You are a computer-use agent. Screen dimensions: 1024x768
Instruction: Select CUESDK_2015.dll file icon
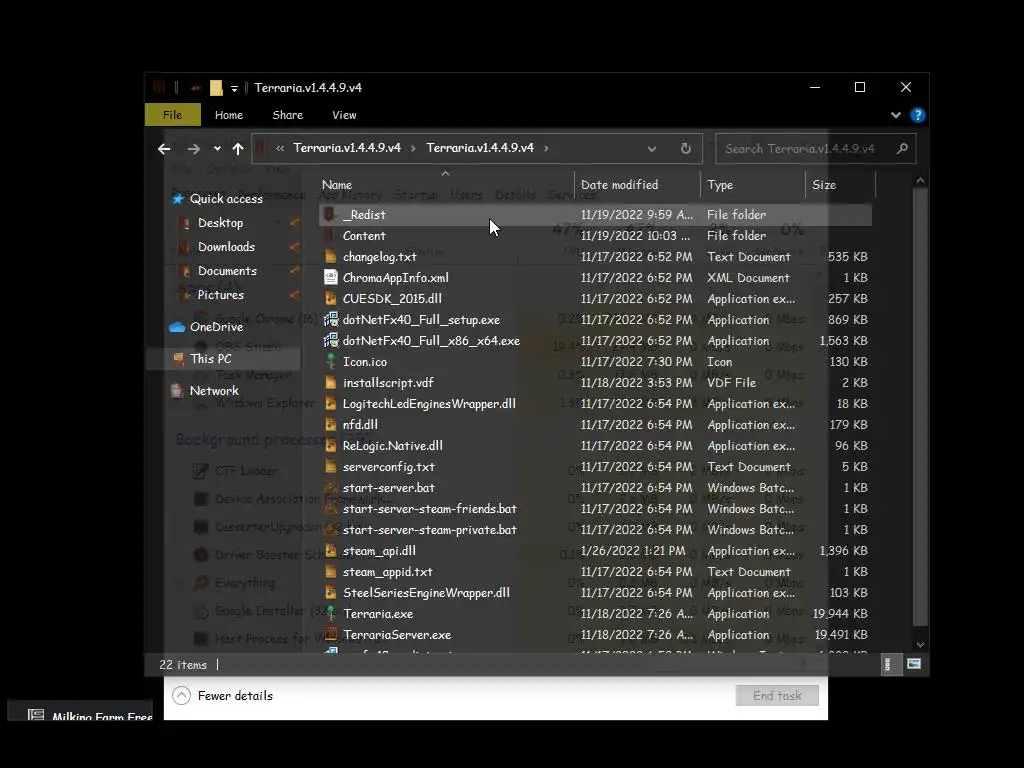(330, 298)
